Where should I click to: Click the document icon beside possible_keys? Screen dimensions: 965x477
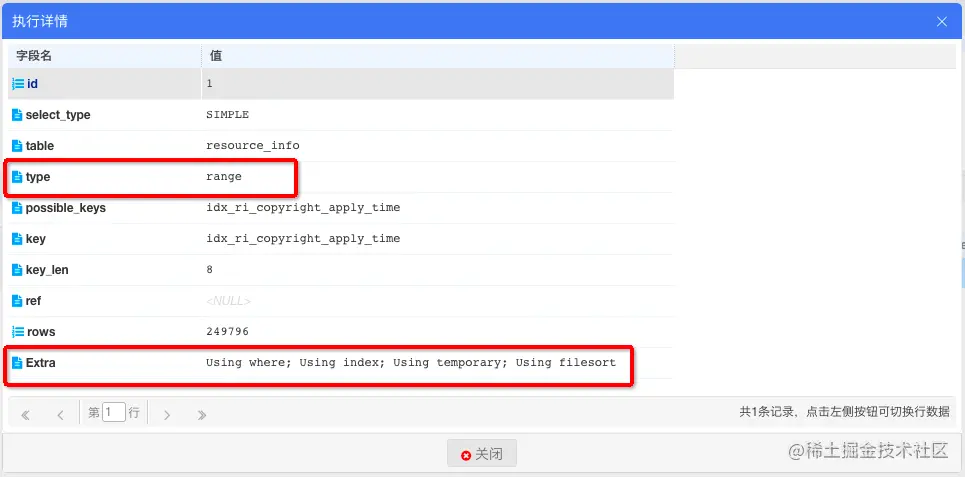click(x=17, y=208)
